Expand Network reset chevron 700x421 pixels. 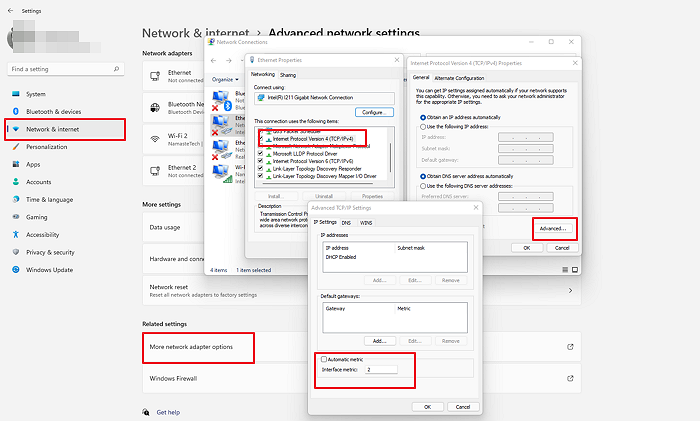click(570, 291)
